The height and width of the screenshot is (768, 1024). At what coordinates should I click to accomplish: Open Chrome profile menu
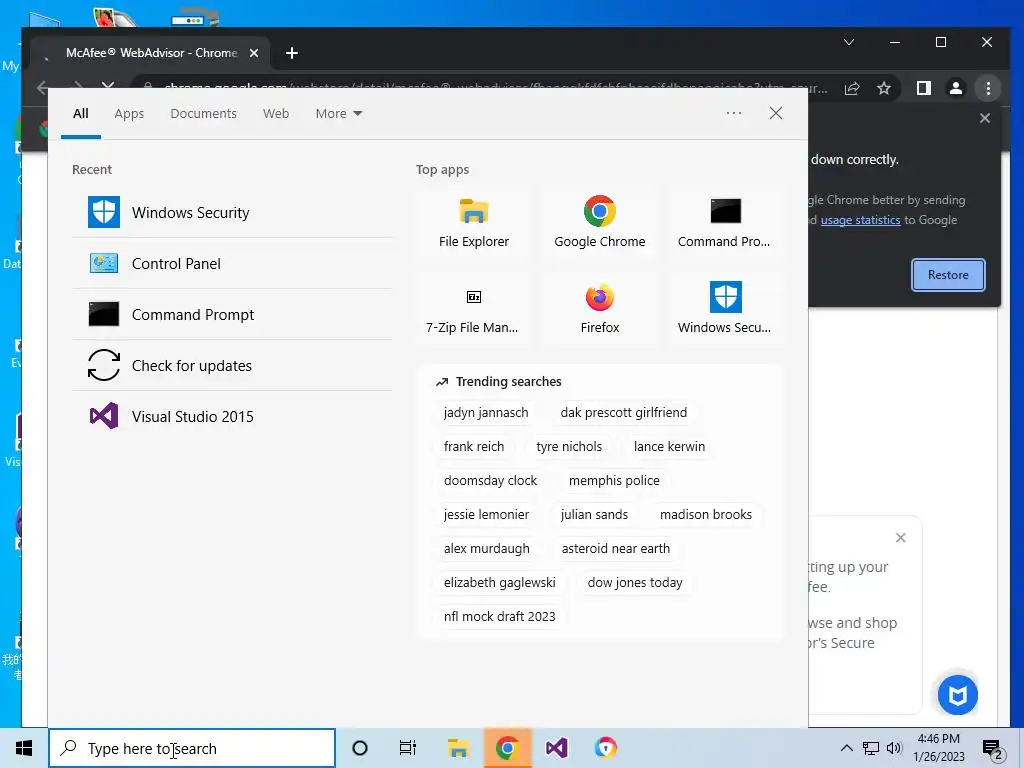(x=955, y=88)
